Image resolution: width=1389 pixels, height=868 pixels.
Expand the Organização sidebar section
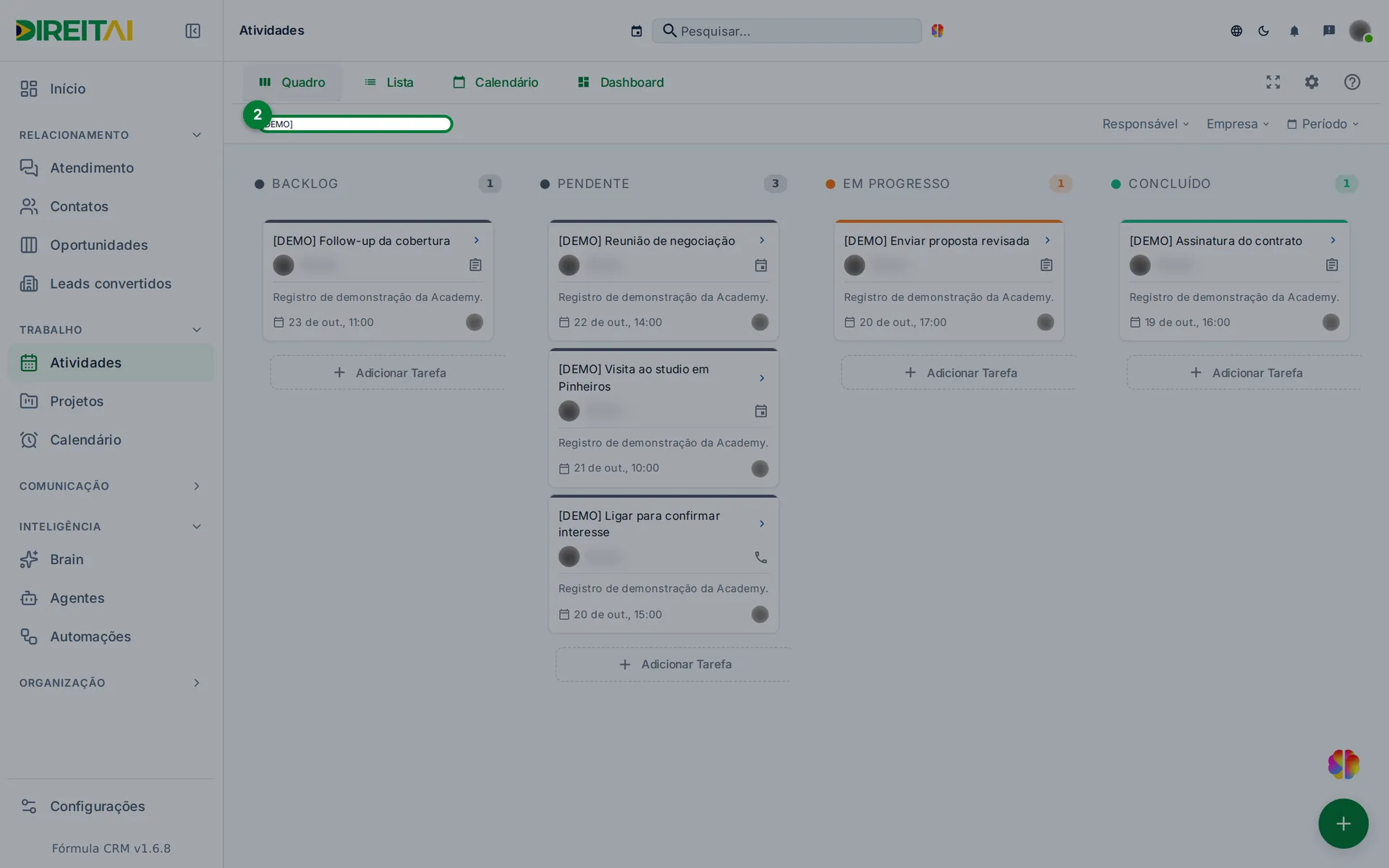click(x=110, y=683)
